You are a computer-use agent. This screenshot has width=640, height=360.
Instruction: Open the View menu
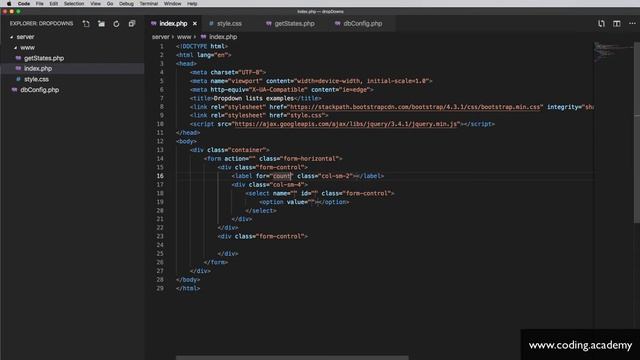96,3
